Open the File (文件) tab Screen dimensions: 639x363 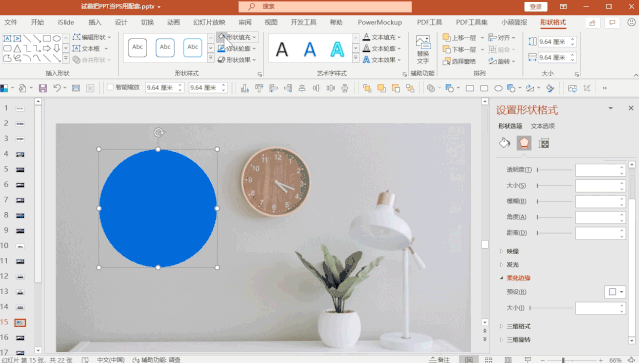point(11,22)
